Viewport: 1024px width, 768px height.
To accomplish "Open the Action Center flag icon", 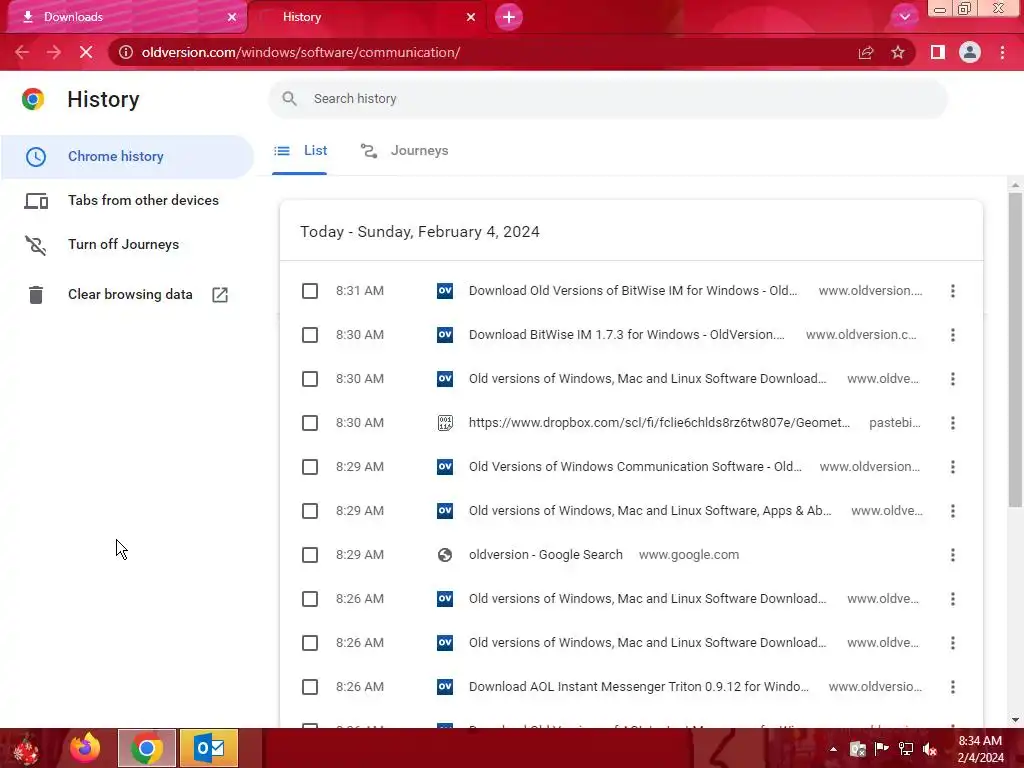I will (x=882, y=749).
